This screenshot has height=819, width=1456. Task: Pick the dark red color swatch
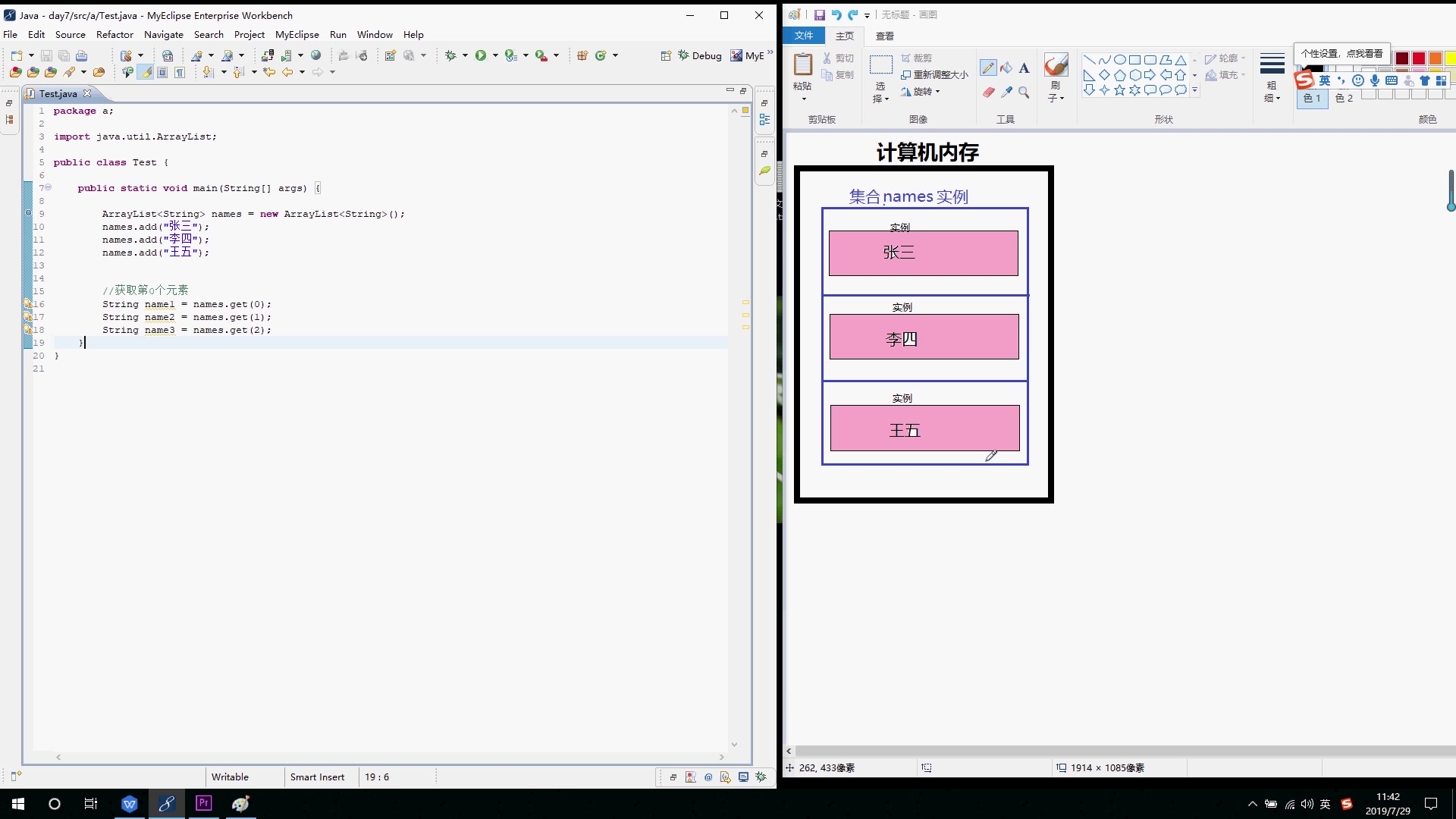(1401, 58)
